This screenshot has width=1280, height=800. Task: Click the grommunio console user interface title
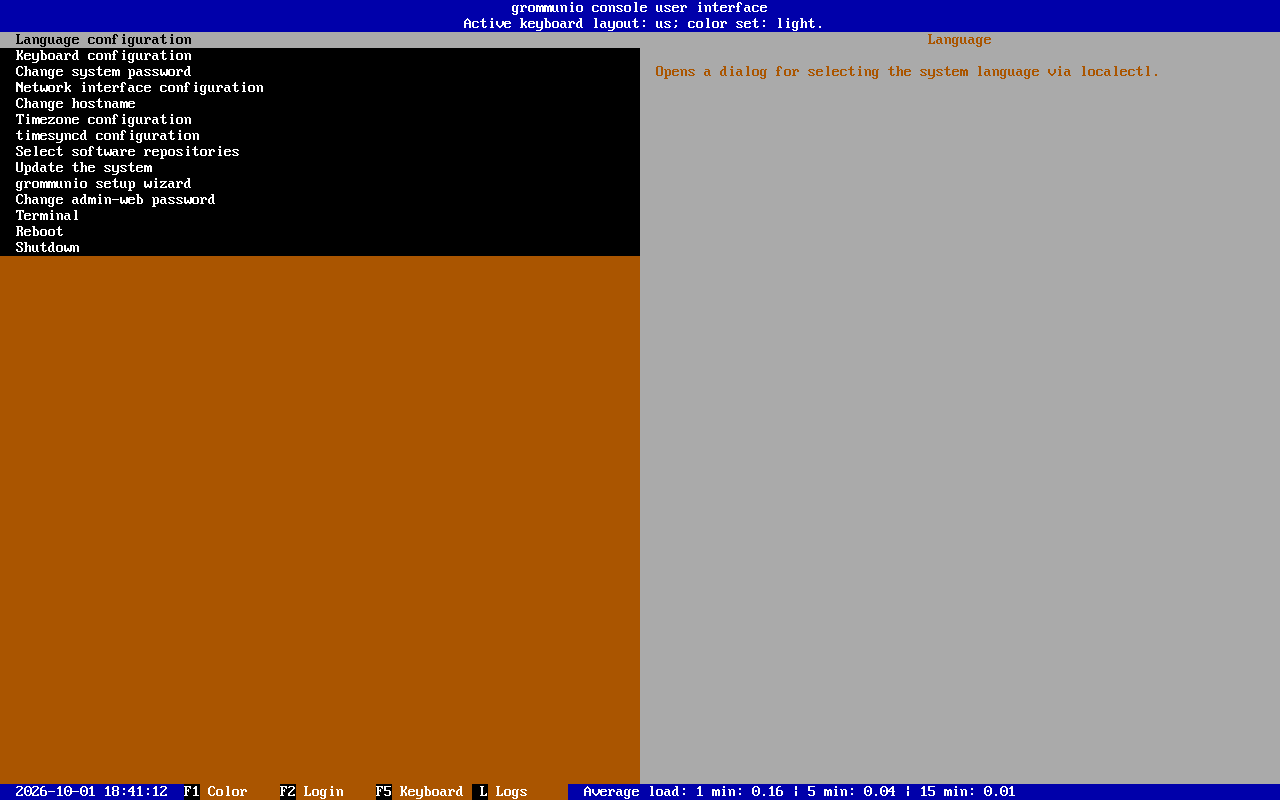pos(640,8)
